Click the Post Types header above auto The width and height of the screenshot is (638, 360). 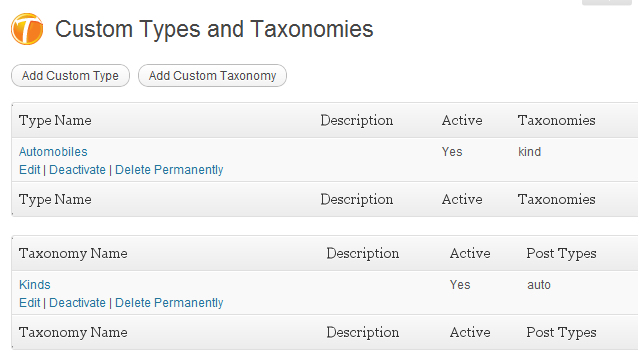pyautogui.click(x=562, y=254)
